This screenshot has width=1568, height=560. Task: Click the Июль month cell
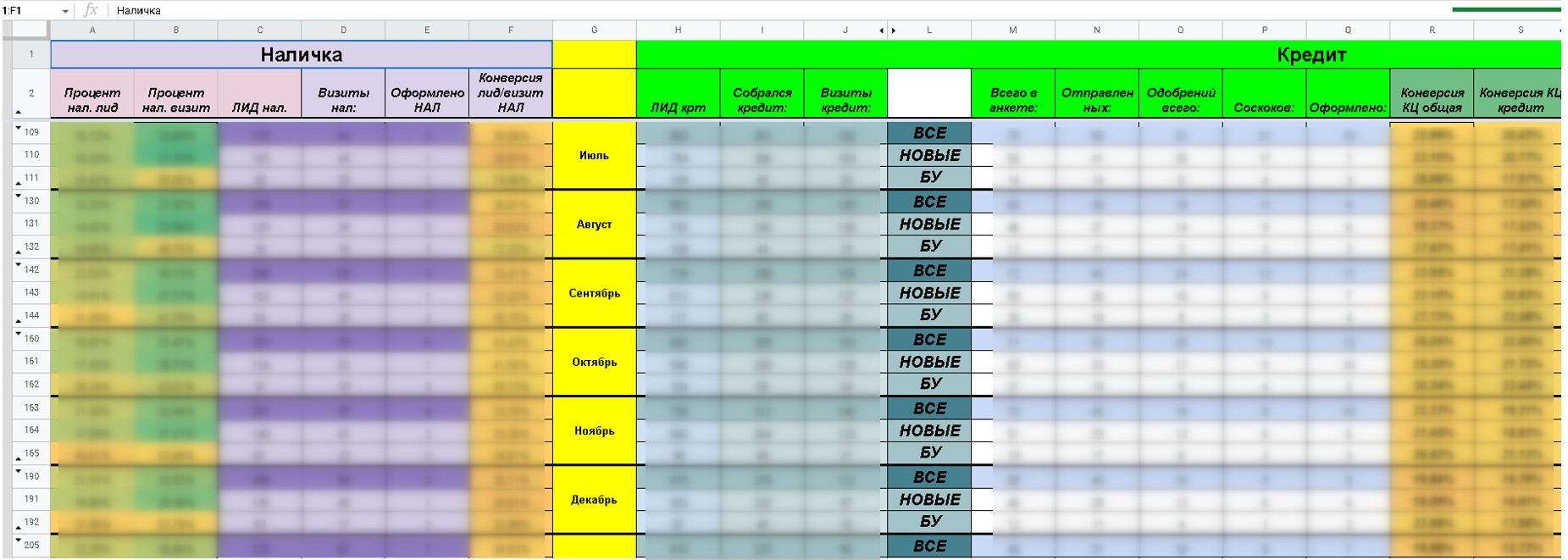tap(594, 155)
